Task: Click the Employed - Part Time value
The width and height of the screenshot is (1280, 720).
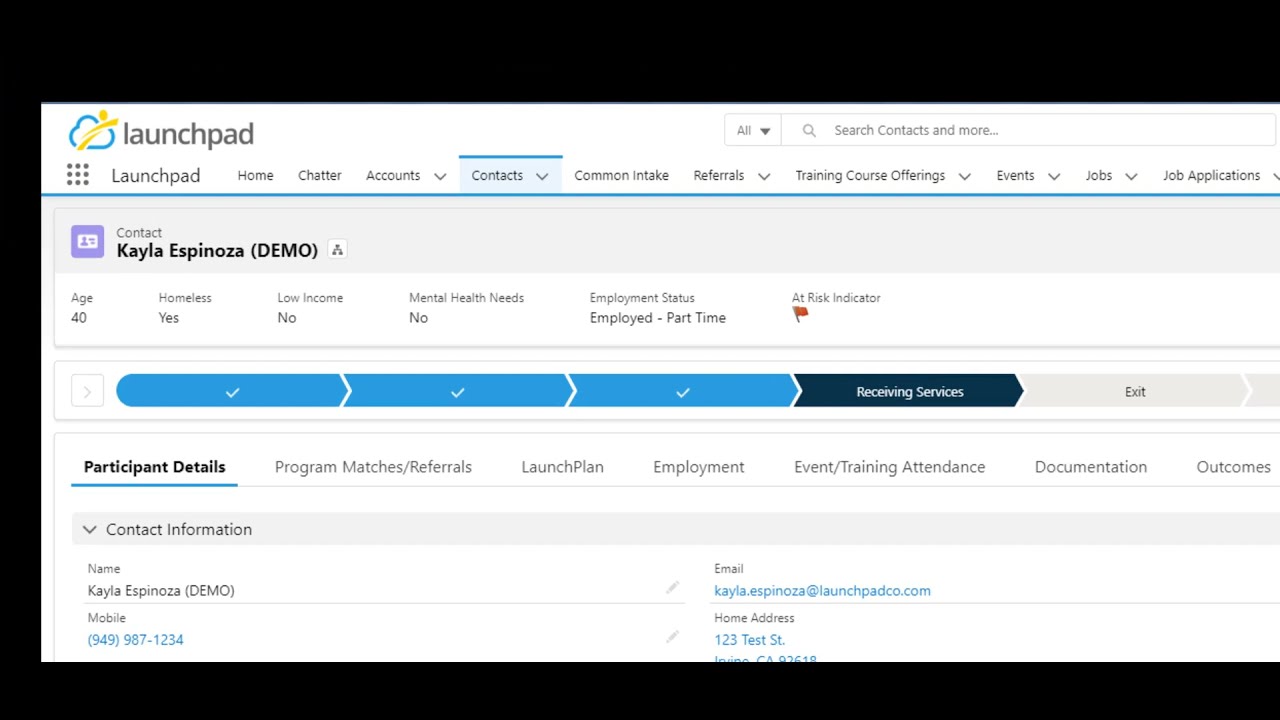Action: click(658, 318)
